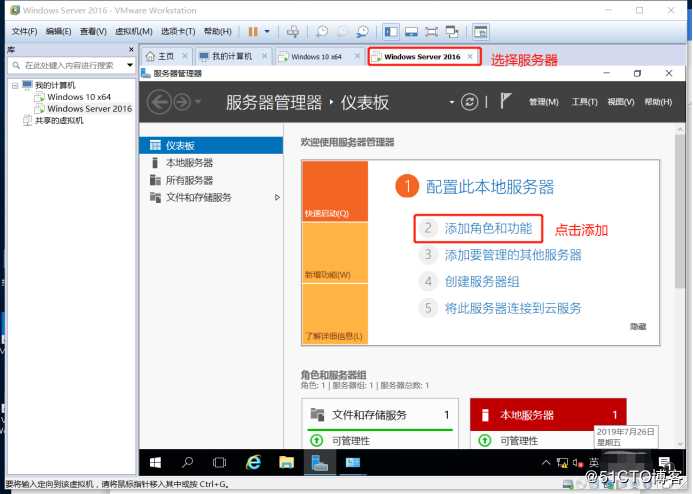Close the Windows Server 2016 tab
This screenshot has width=693, height=494.
tap(470, 57)
